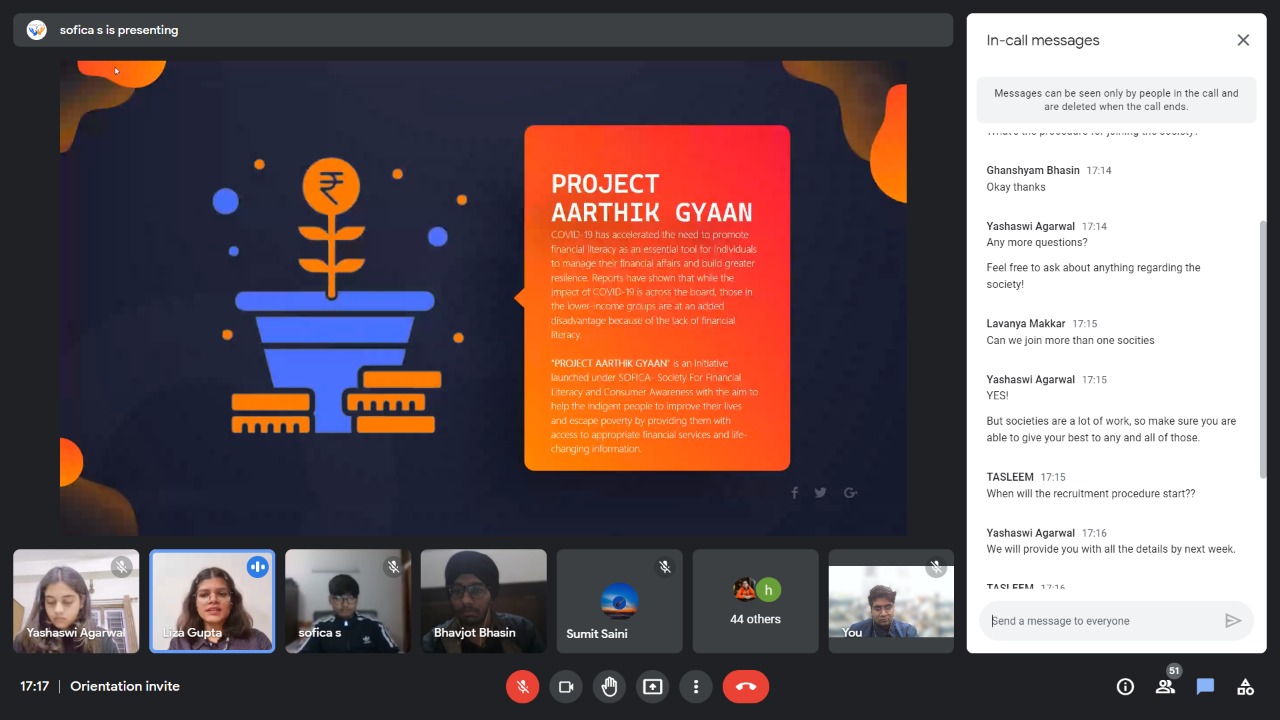This screenshot has width=1280, height=720.
Task: Close the In-call messages panel
Action: pos(1243,40)
